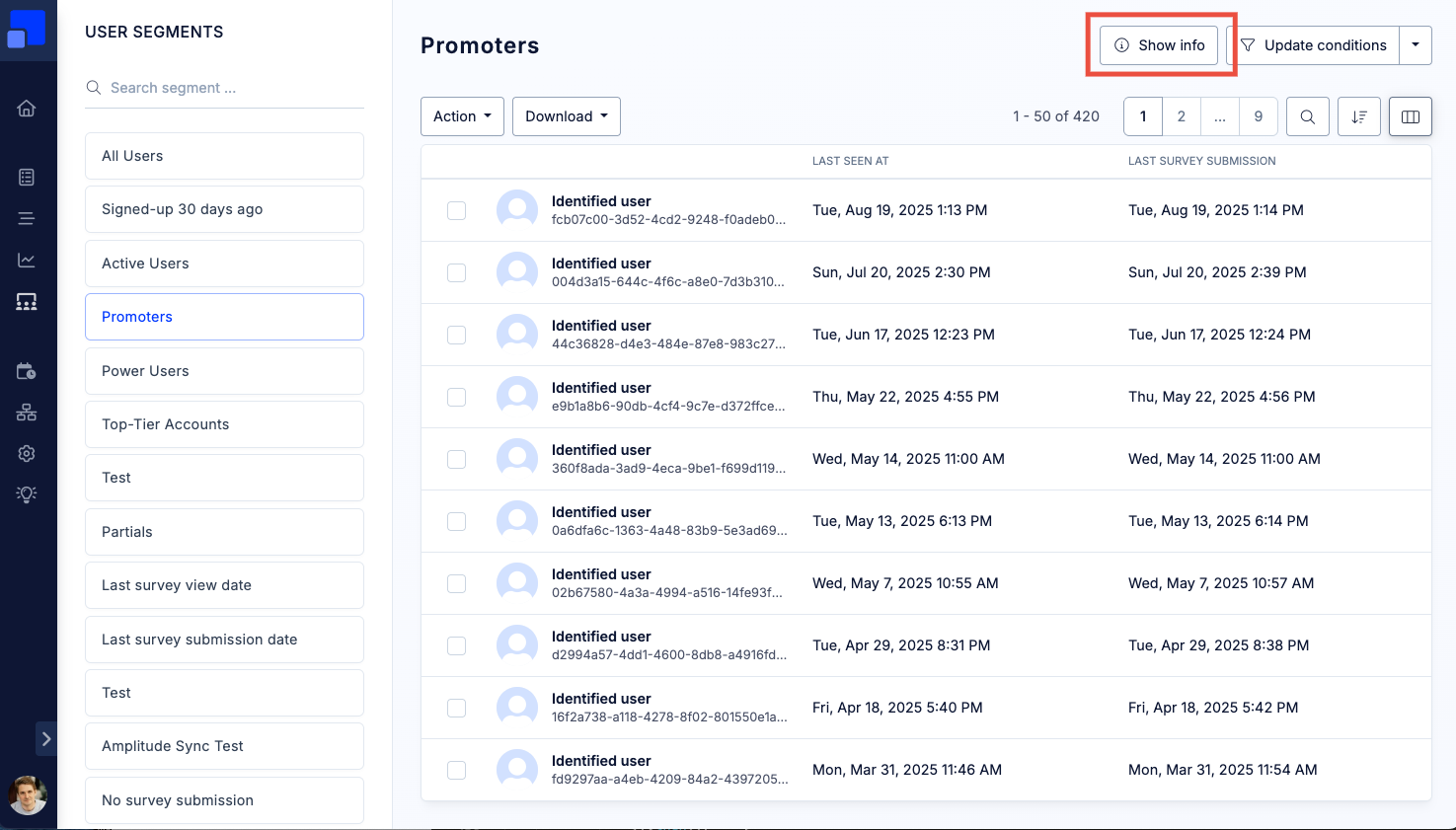Image resolution: width=1456 pixels, height=830 pixels.
Task: Select the checkbox for the Aug 19 user
Action: [x=456, y=210]
